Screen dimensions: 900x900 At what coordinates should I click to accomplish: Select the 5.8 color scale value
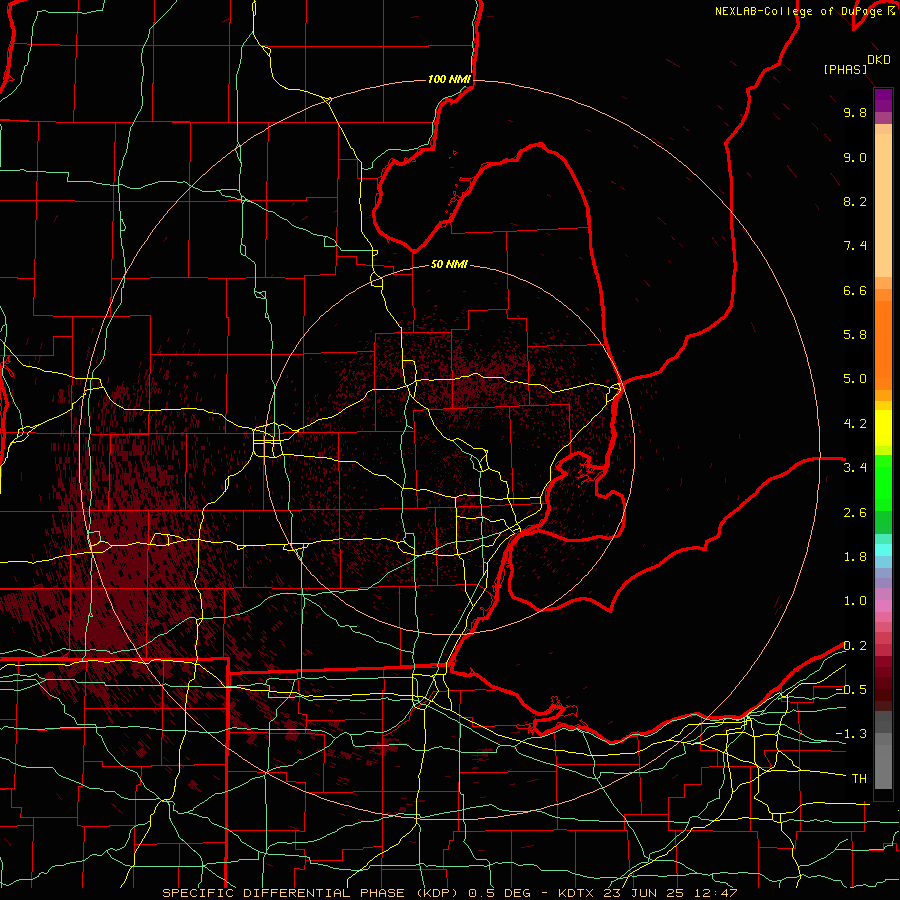855,335
